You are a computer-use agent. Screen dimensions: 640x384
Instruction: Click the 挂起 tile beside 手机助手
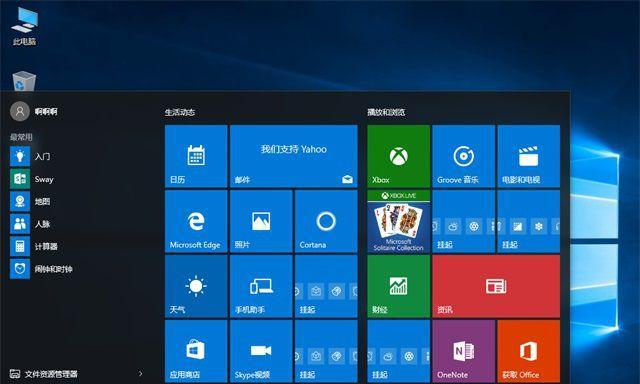[x=326, y=286]
